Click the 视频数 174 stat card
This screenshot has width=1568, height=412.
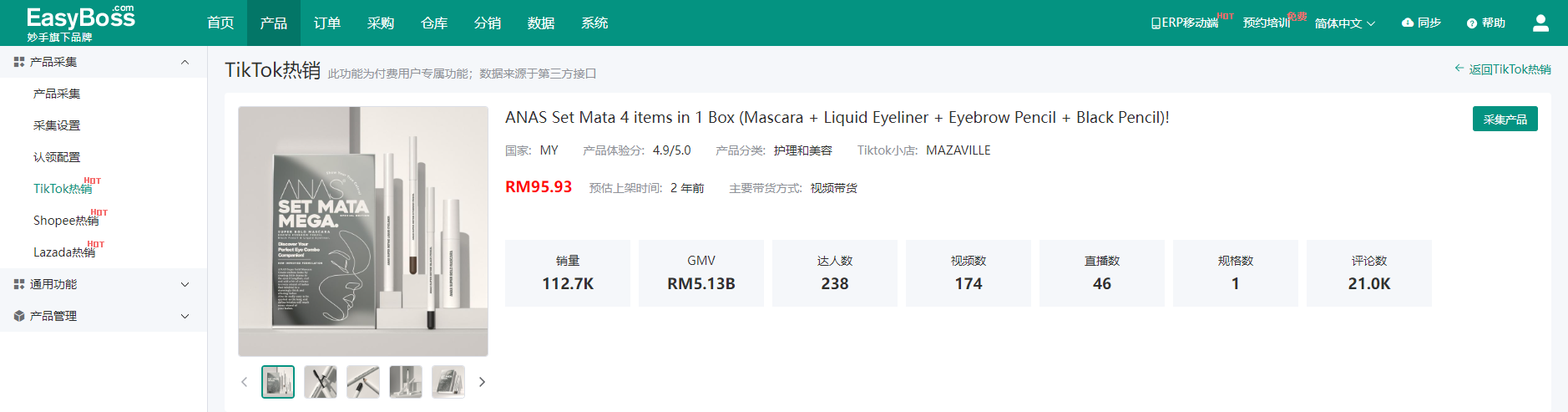(x=969, y=273)
